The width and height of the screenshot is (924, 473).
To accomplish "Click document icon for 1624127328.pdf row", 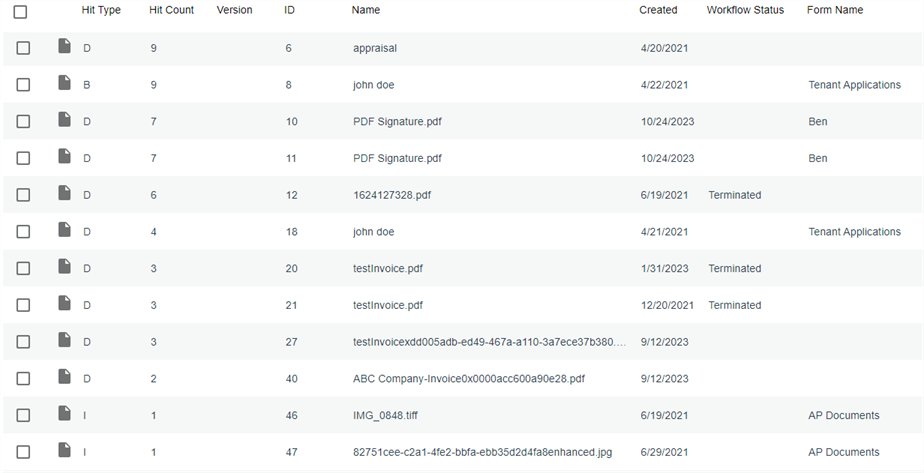I will [x=64, y=193].
